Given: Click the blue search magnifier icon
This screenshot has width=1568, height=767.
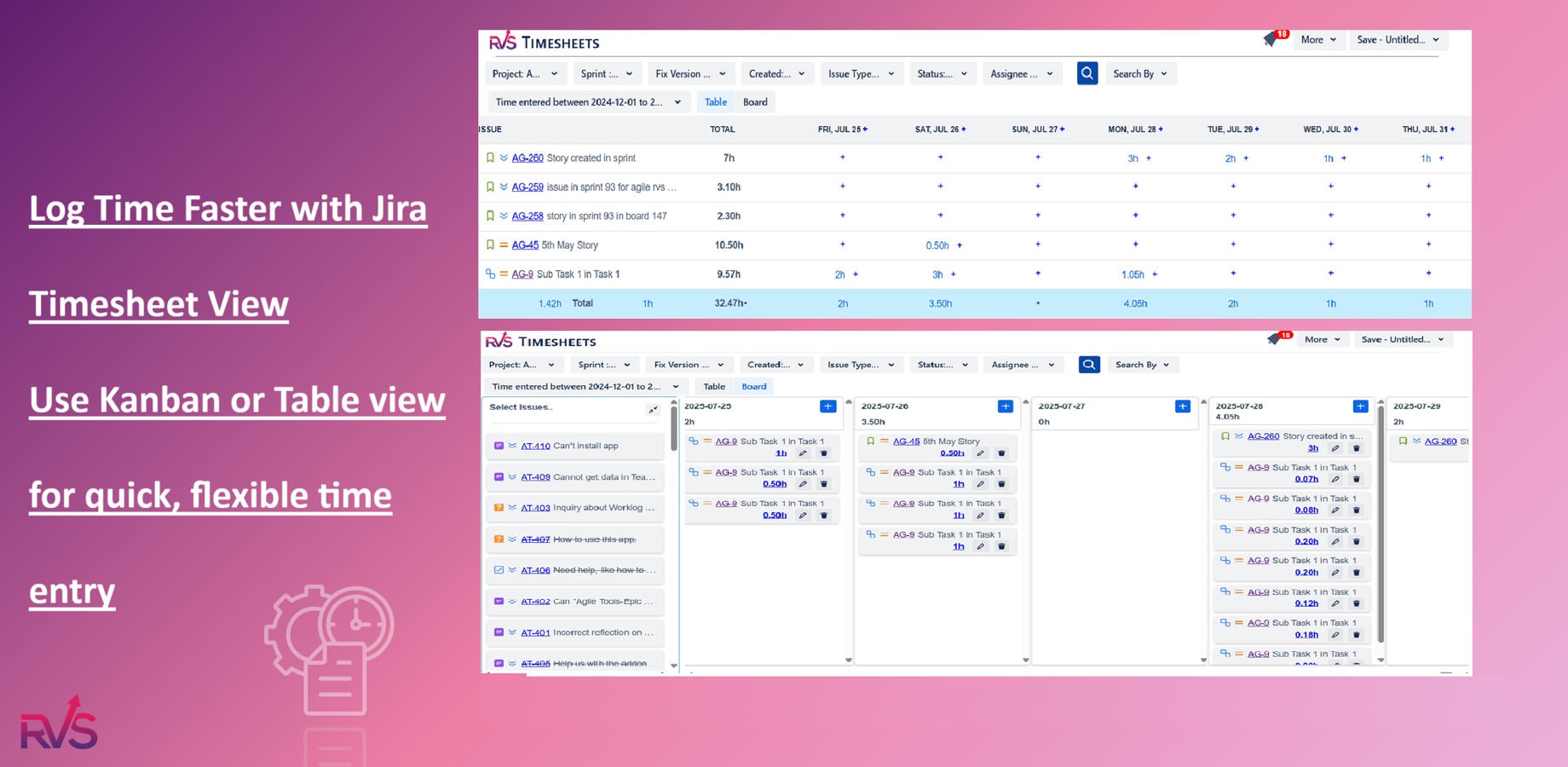Looking at the screenshot, I should (1087, 73).
